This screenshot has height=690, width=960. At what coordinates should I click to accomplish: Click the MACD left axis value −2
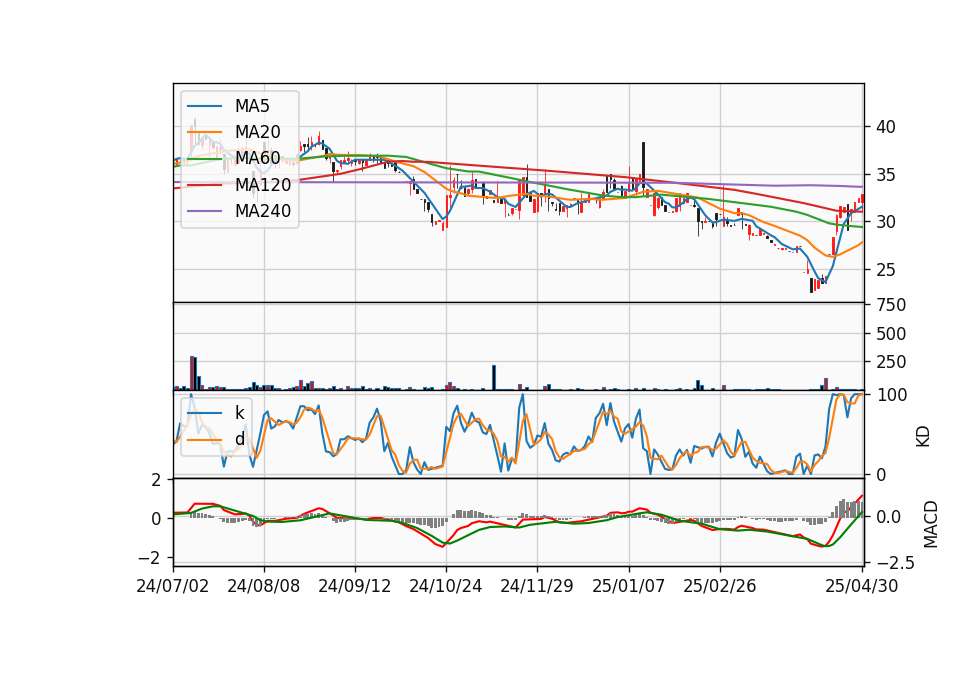150,558
